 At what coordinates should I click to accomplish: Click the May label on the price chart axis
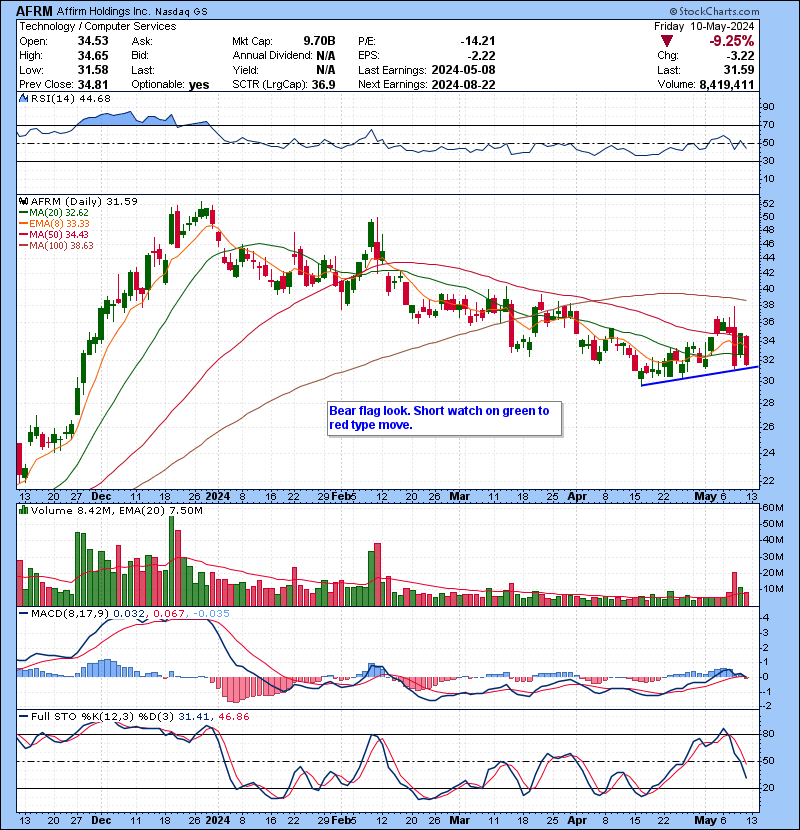pyautogui.click(x=706, y=497)
